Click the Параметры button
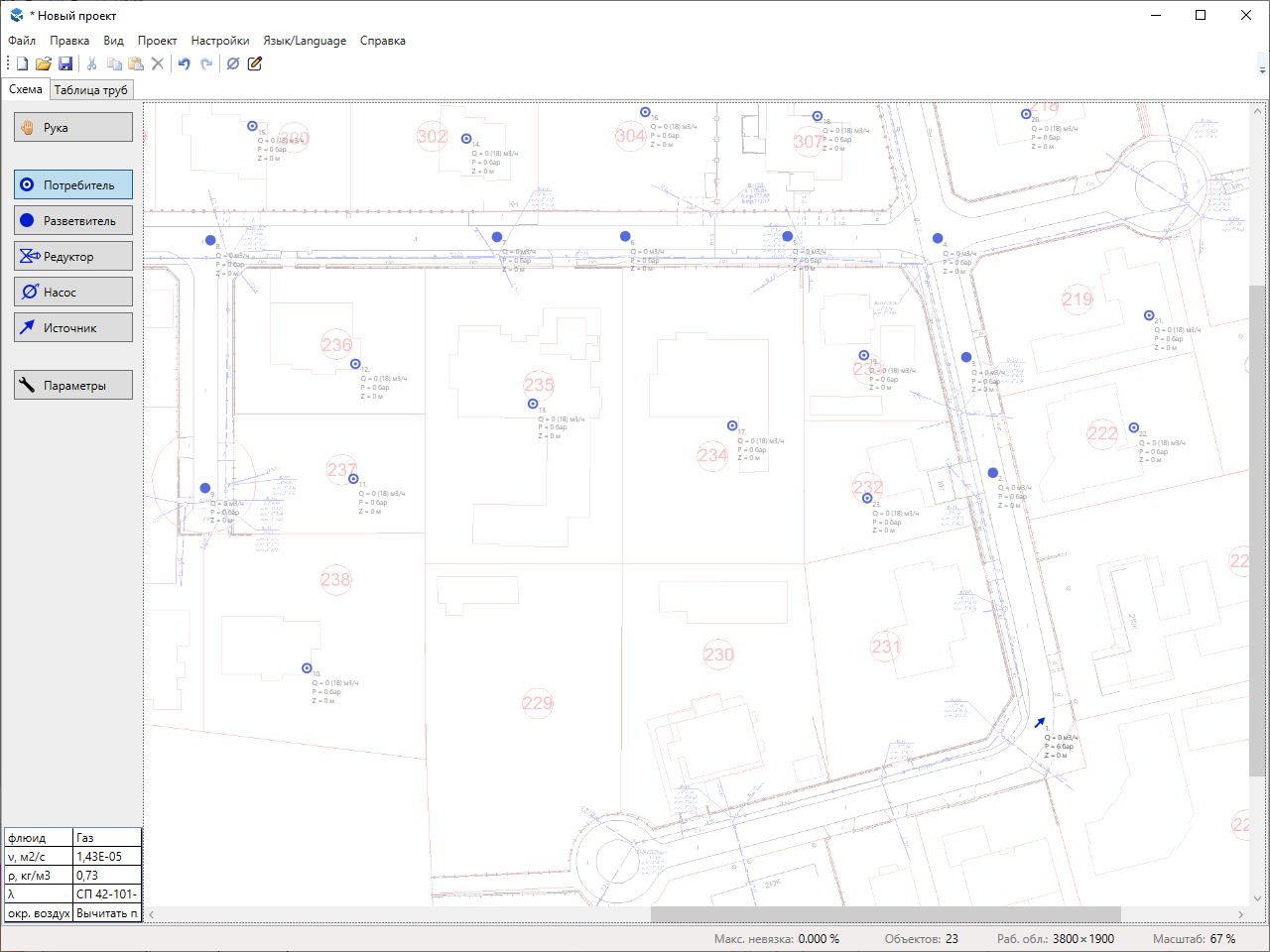The image size is (1270, 952). coord(73,385)
